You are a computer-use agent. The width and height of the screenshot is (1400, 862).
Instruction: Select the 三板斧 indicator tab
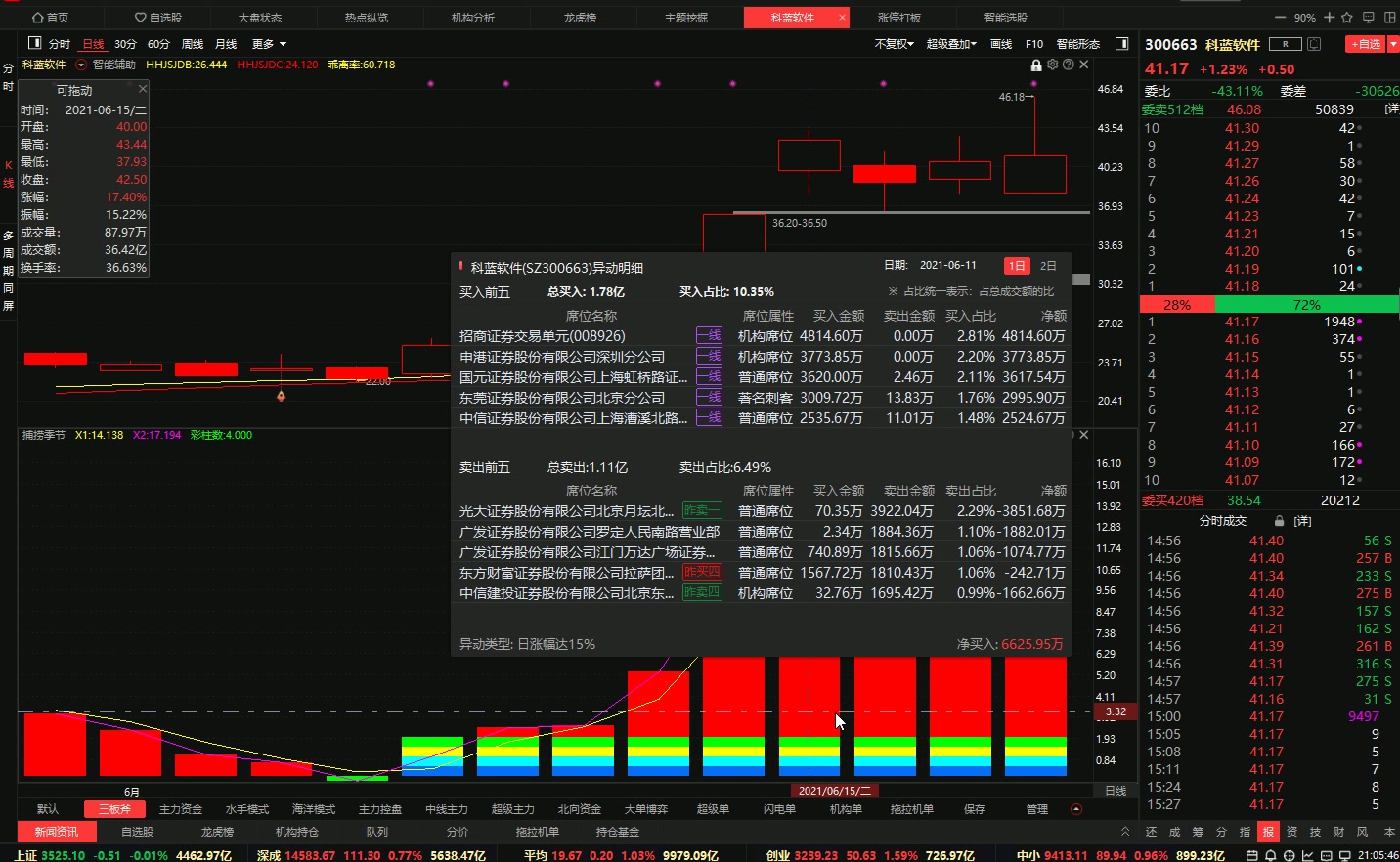[x=114, y=809]
